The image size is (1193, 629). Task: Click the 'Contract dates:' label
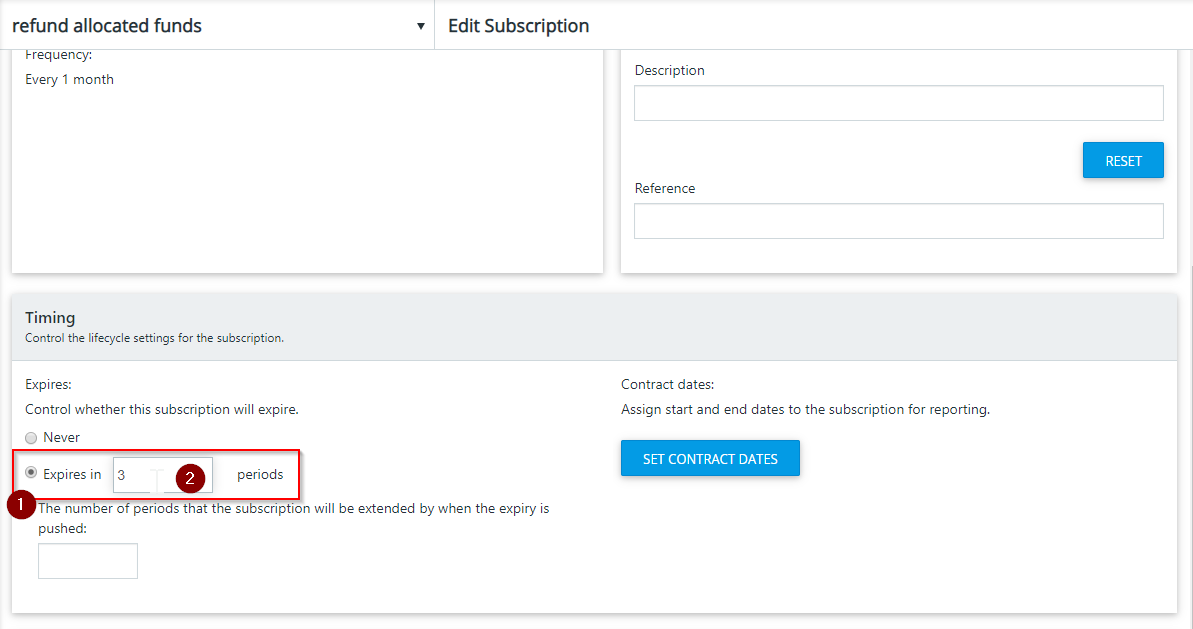click(x=667, y=385)
